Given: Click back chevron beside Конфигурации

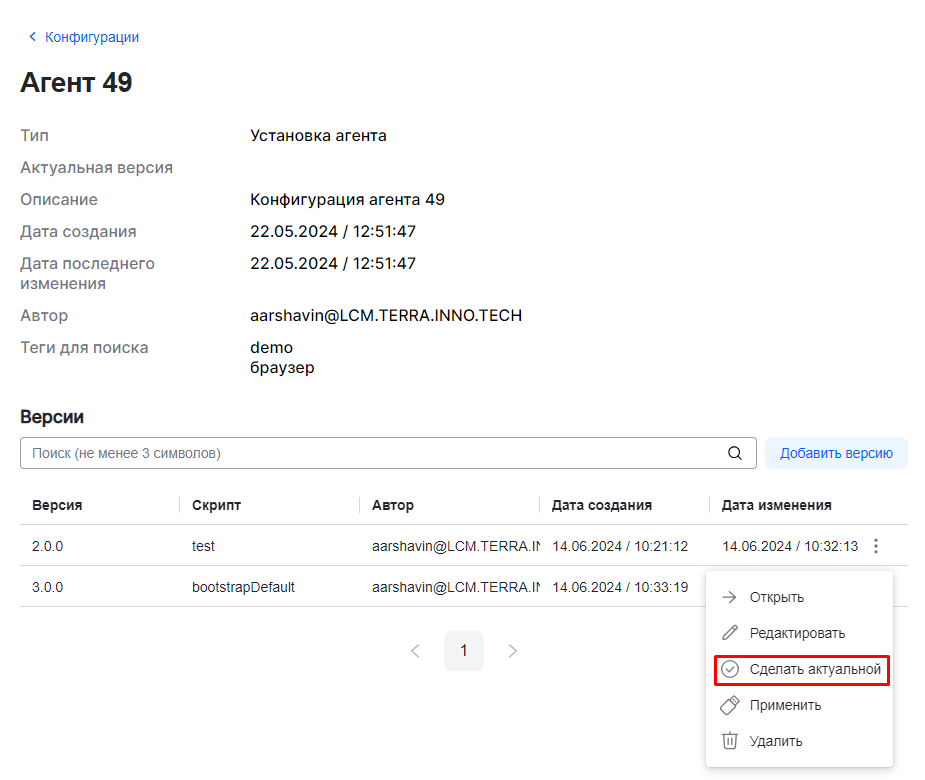Looking at the screenshot, I should click(x=32, y=37).
